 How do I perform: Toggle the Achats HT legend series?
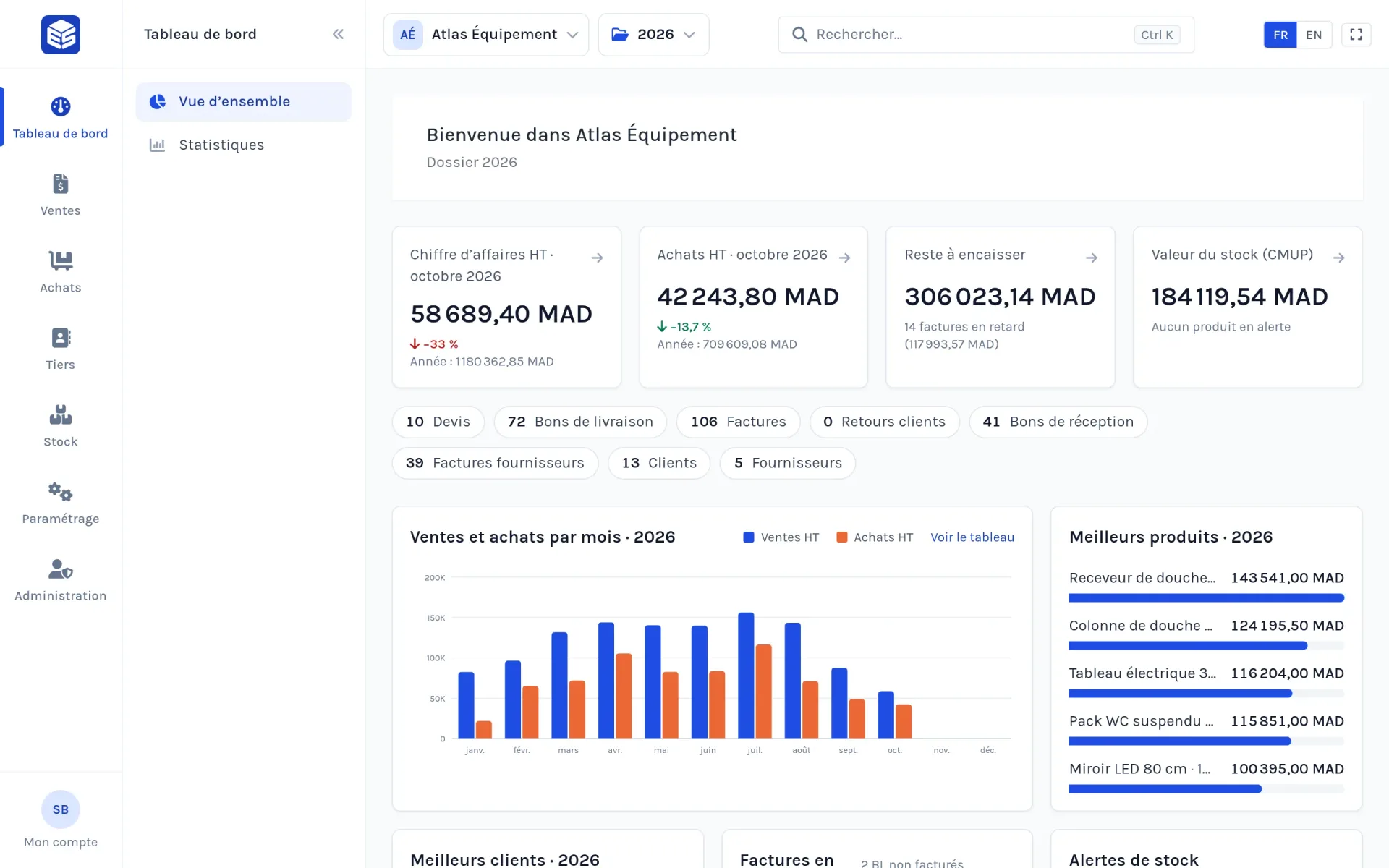click(875, 537)
